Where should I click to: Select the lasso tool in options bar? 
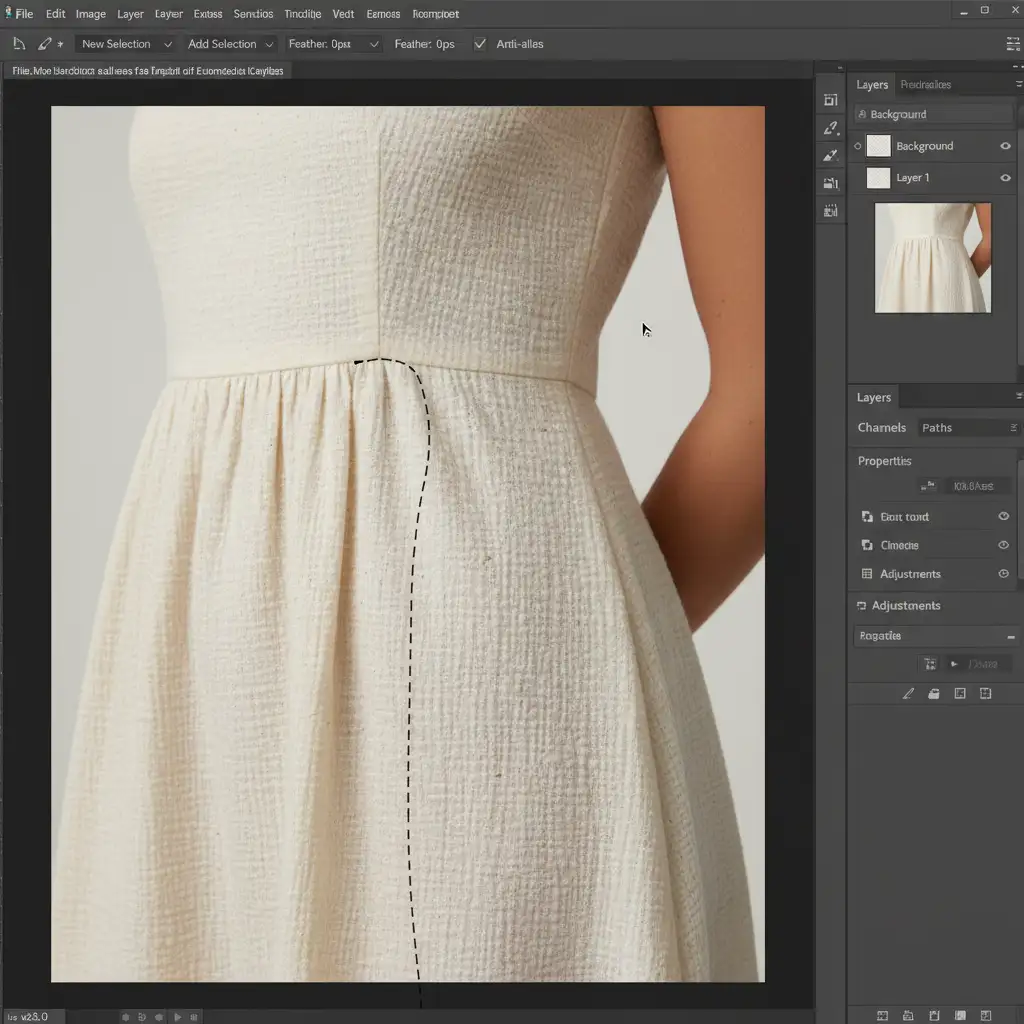coord(19,44)
